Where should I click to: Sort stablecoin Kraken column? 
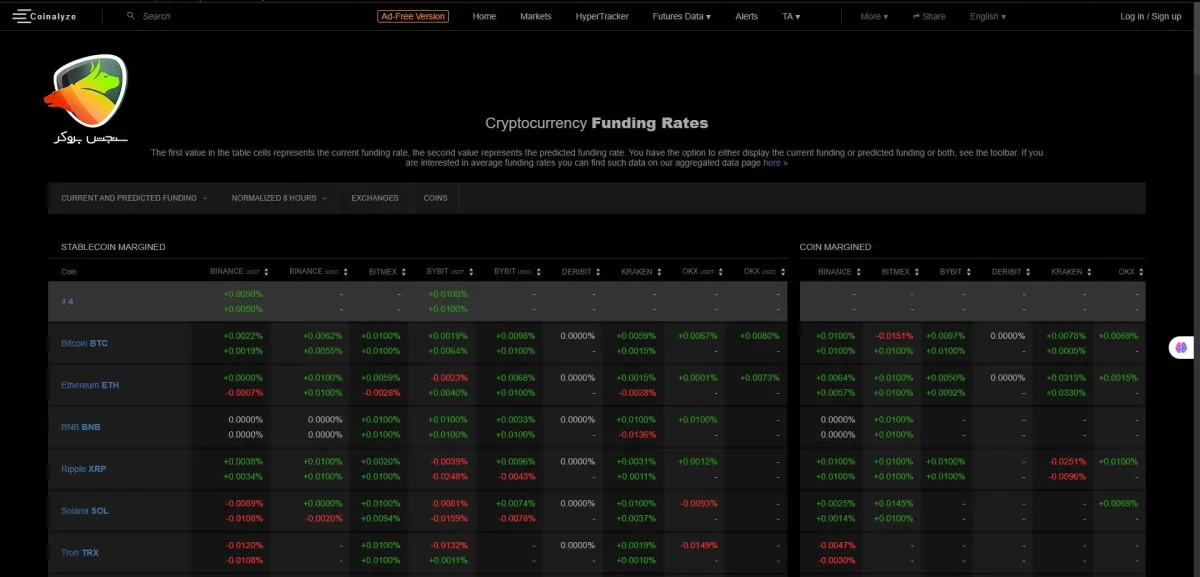coord(641,271)
